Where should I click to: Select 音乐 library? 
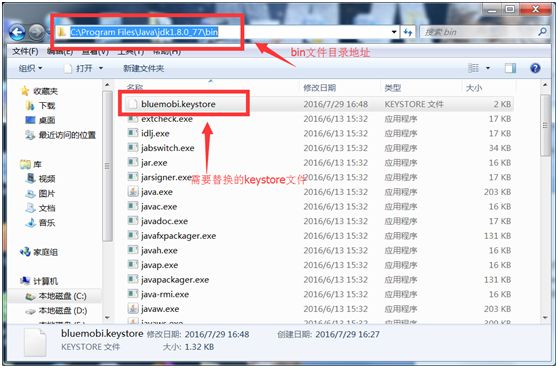coord(47,222)
